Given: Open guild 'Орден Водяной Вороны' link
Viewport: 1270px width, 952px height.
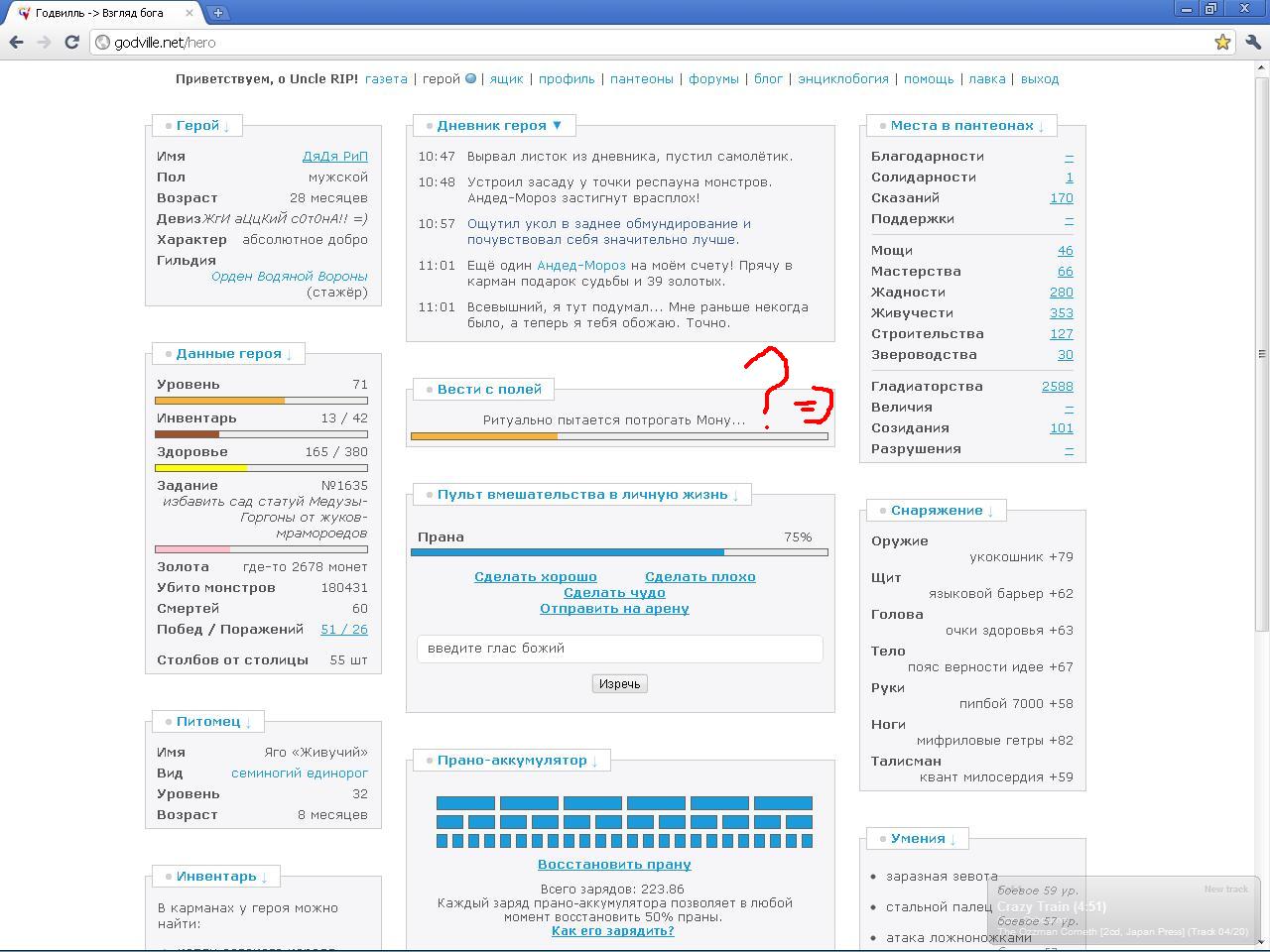Looking at the screenshot, I should point(290,277).
